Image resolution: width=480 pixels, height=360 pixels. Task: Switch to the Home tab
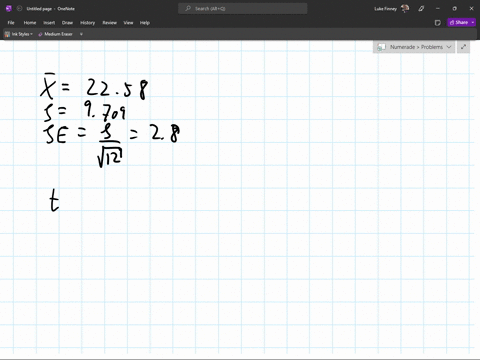pyautogui.click(x=30, y=23)
